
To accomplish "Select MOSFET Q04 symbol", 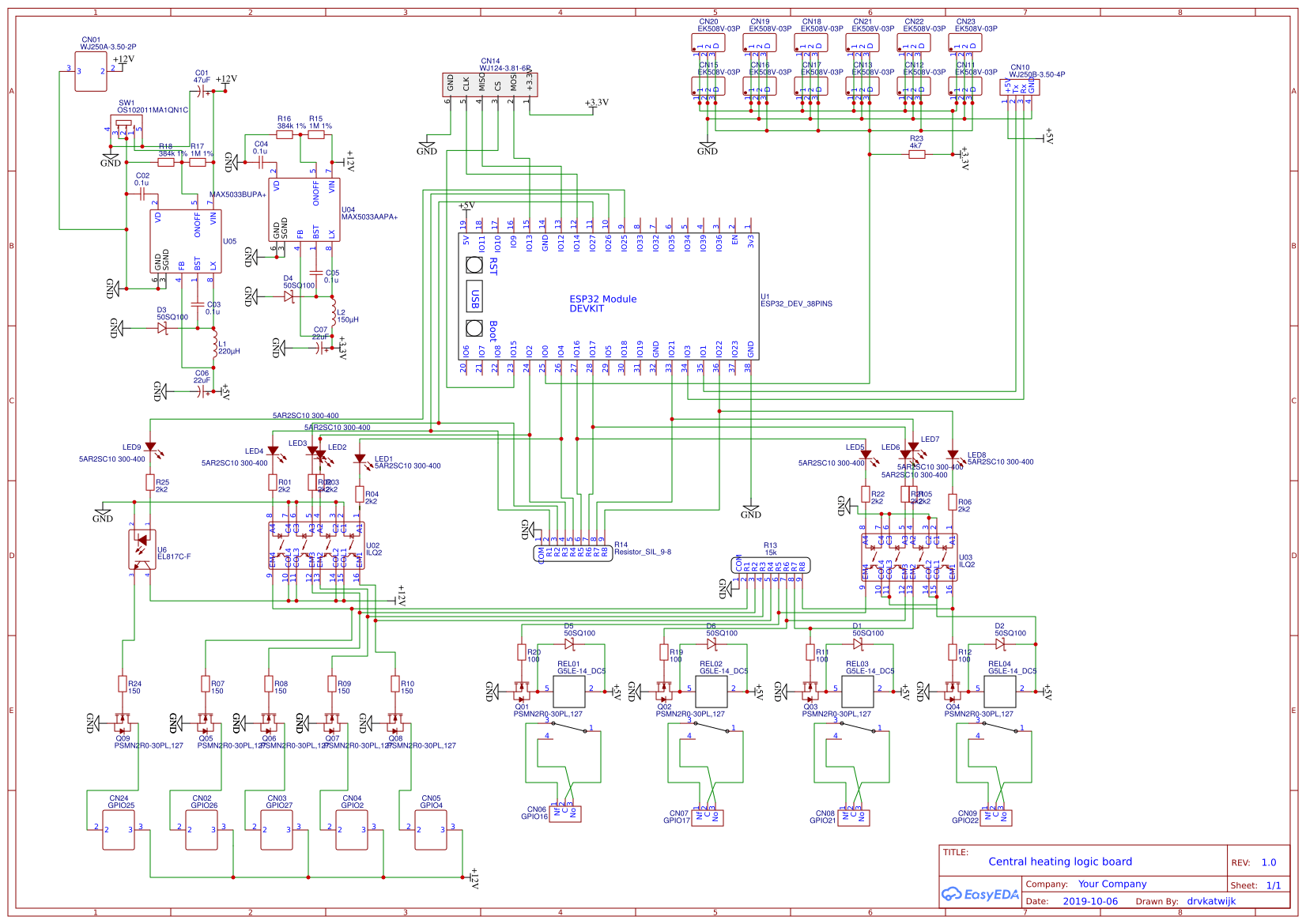I will tap(953, 692).
